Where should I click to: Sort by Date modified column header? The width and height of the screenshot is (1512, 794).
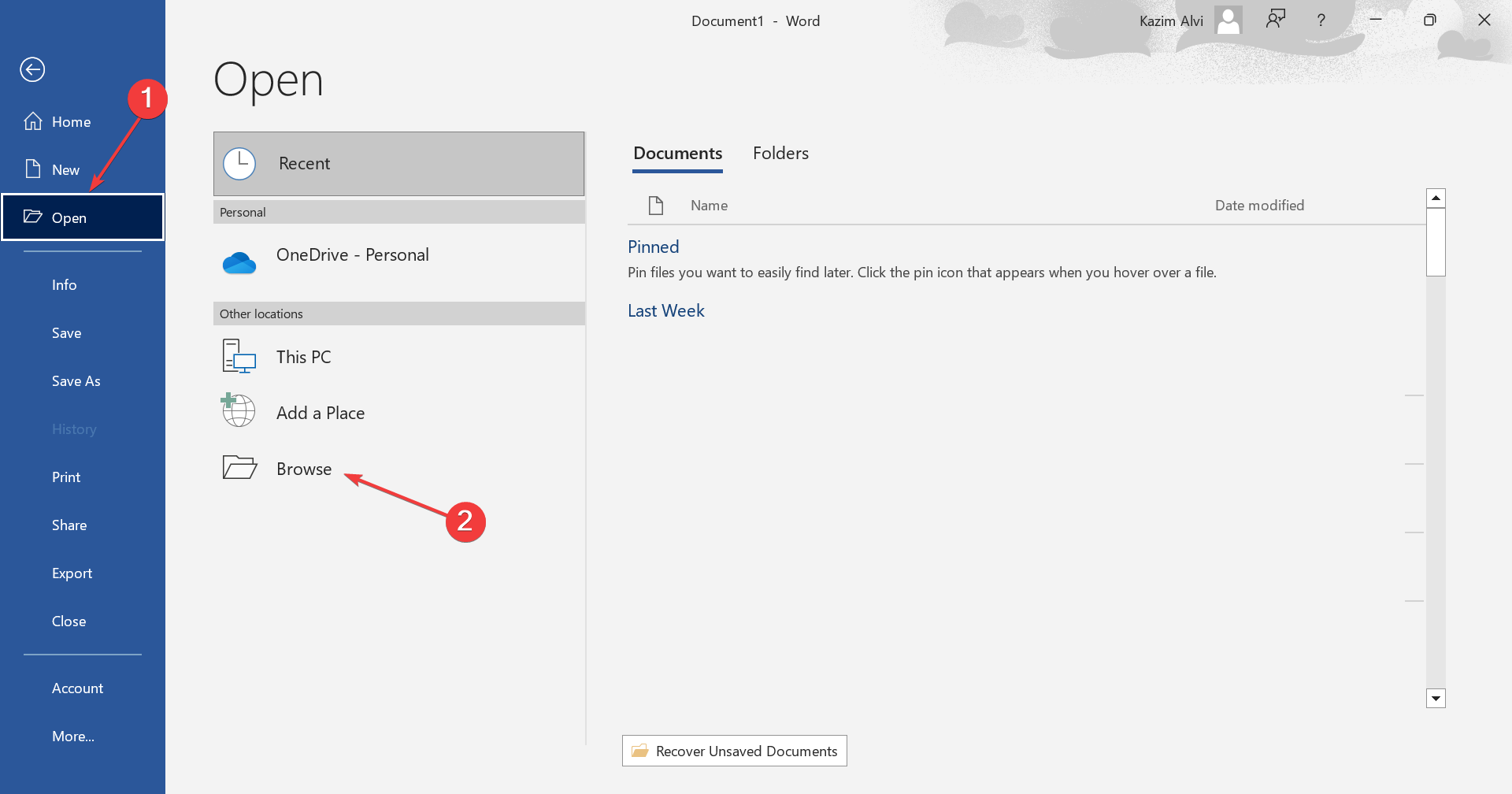tap(1259, 205)
